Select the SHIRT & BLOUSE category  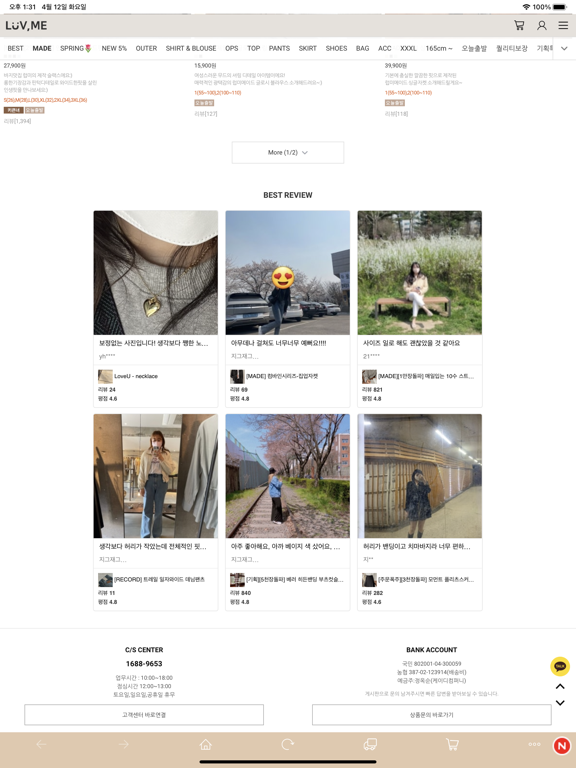[191, 48]
